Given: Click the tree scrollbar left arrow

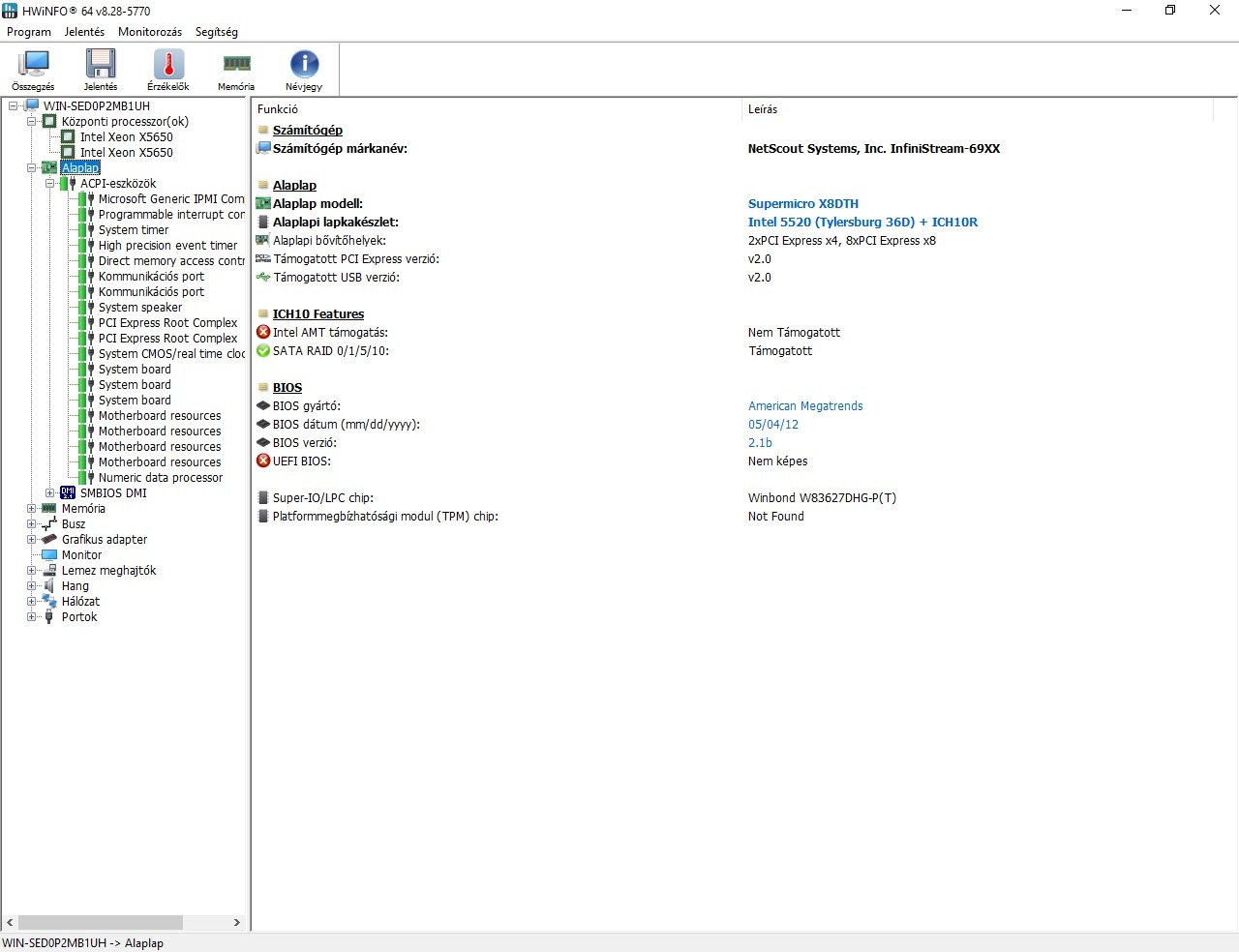Looking at the screenshot, I should click(10, 923).
